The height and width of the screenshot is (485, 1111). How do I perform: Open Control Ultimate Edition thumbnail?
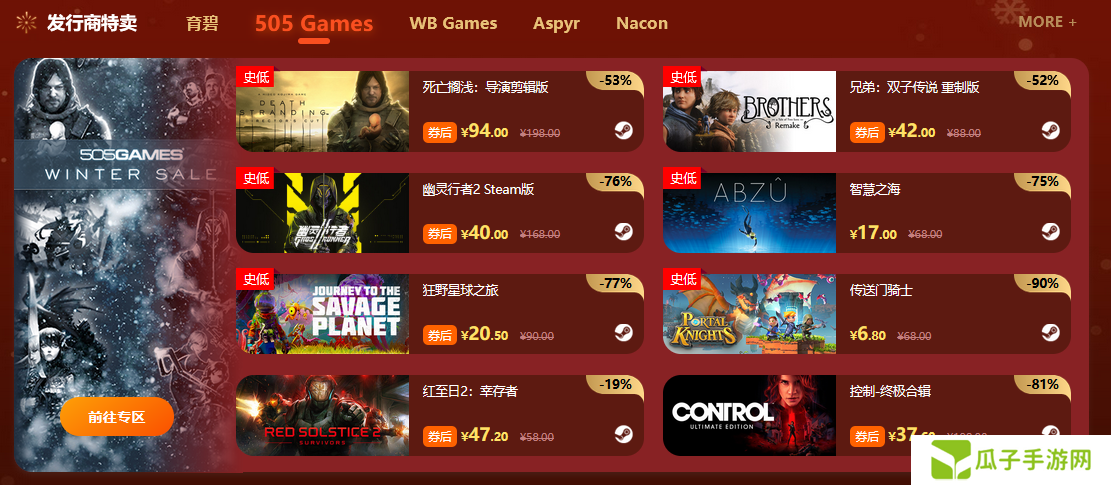[x=750, y=416]
